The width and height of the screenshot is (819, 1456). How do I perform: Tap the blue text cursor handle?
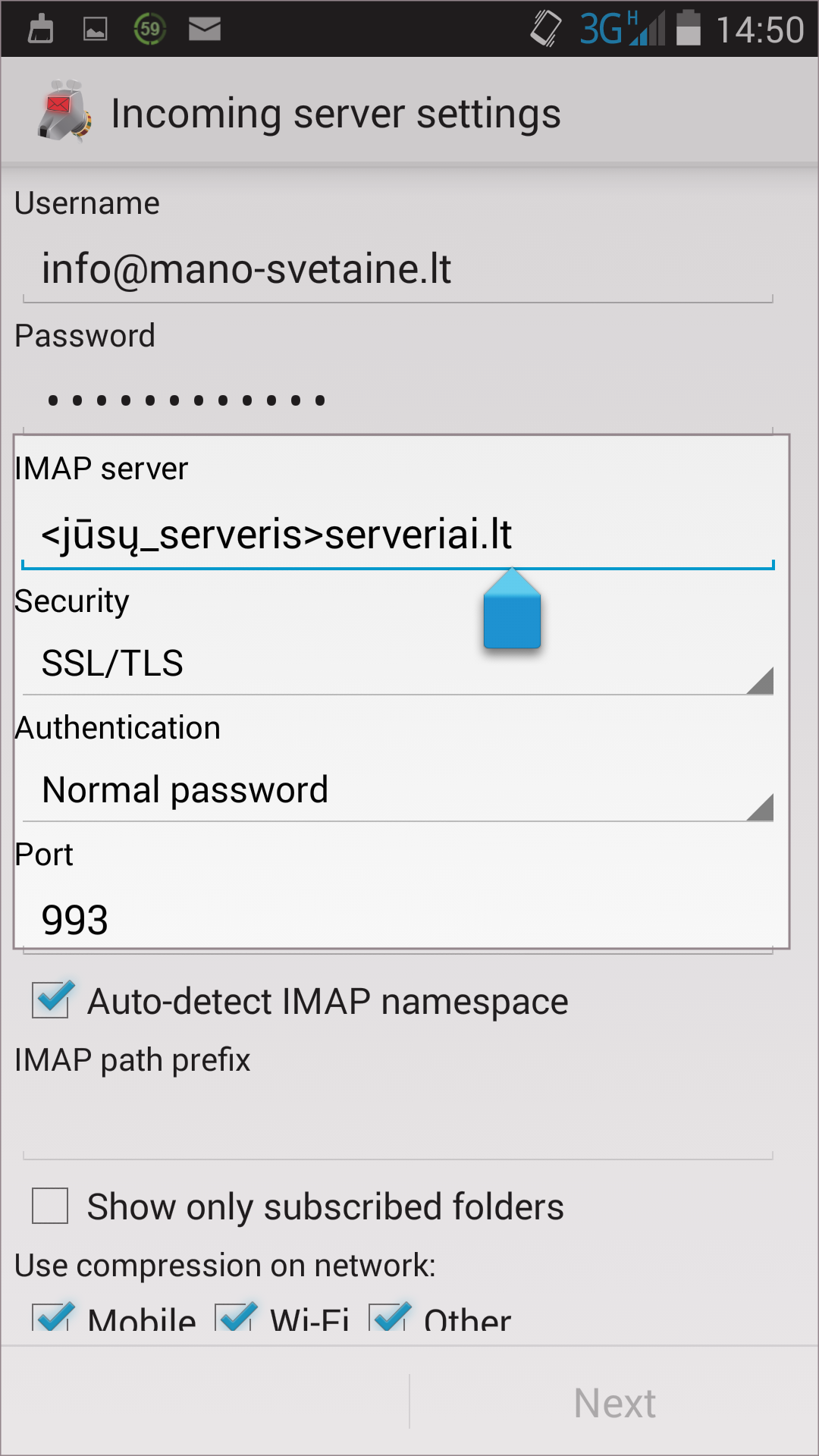click(x=512, y=613)
